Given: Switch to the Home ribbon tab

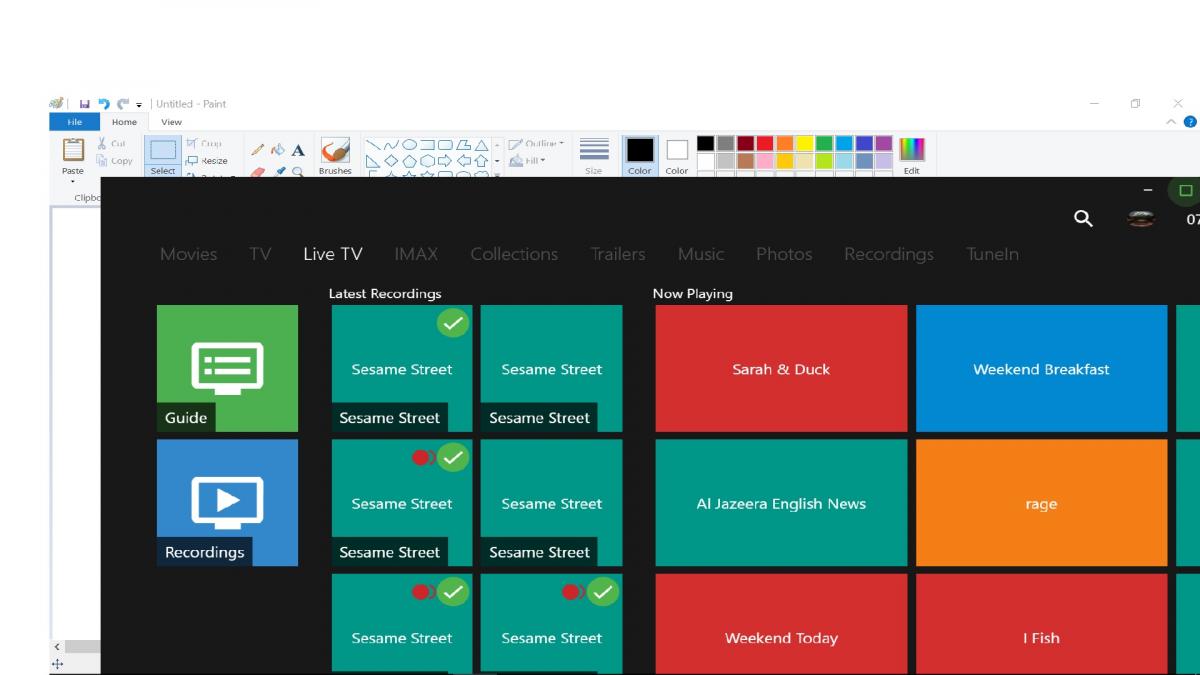Looking at the screenshot, I should (124, 122).
